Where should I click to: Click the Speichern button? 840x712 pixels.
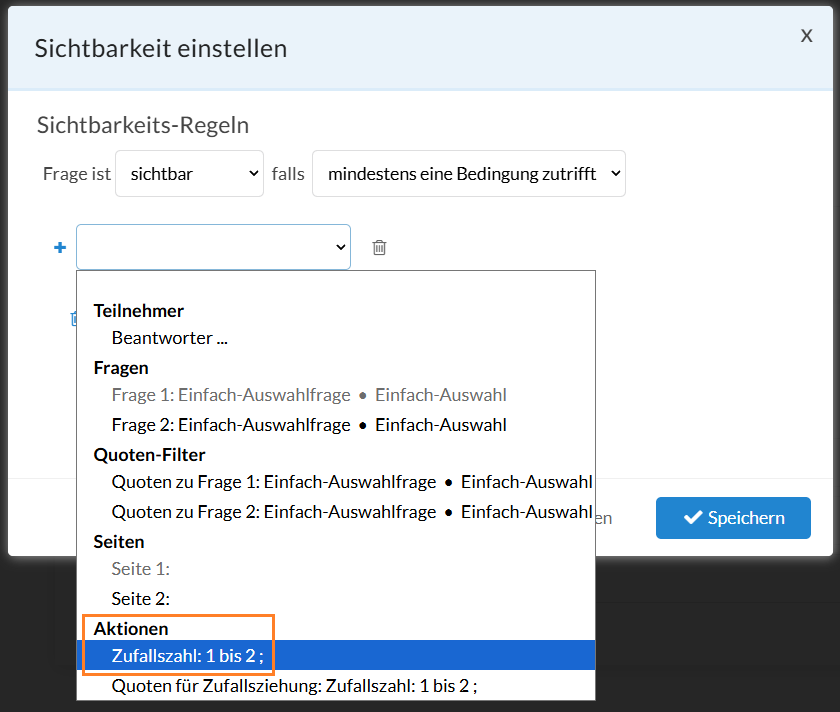733,518
